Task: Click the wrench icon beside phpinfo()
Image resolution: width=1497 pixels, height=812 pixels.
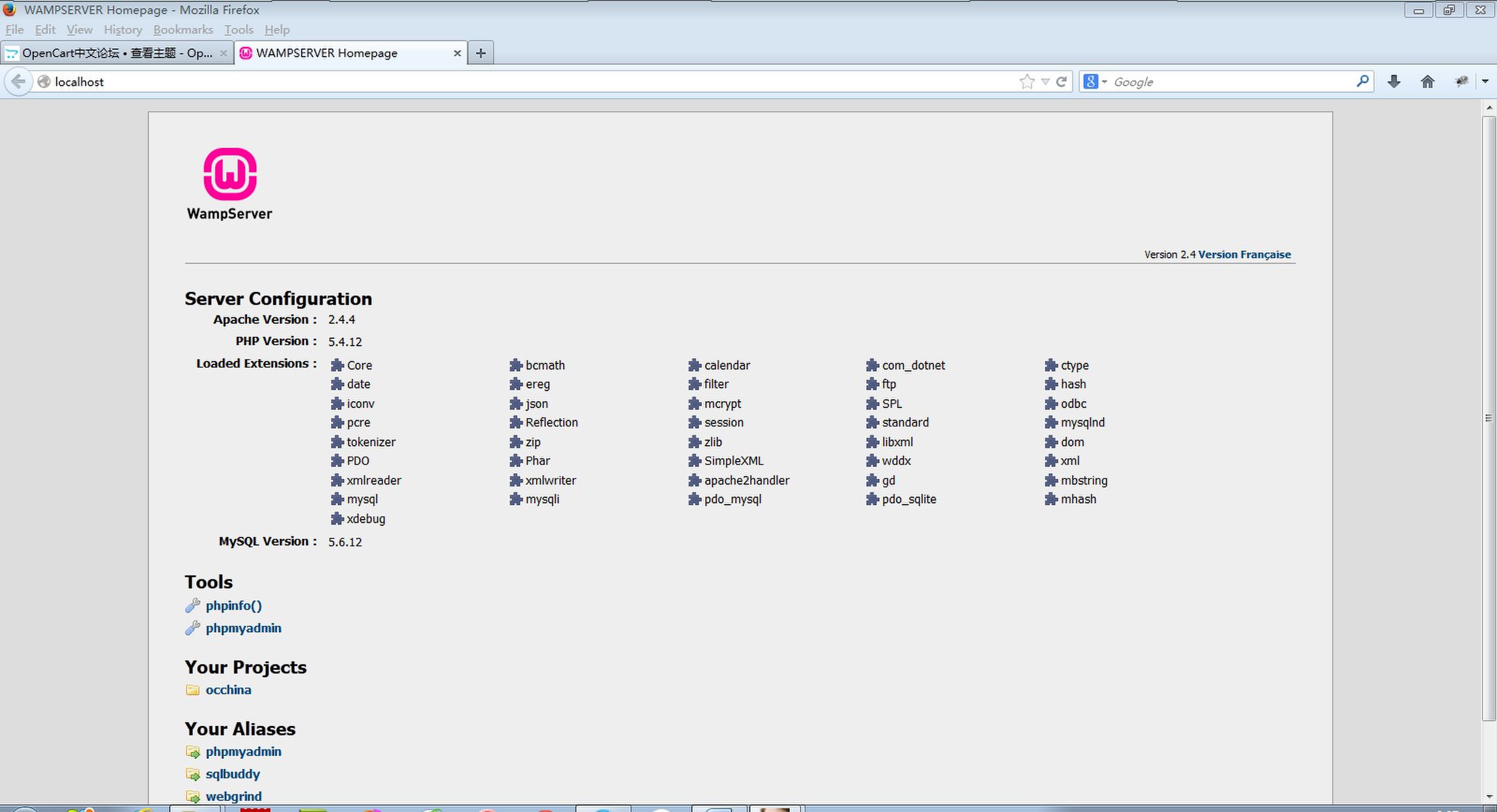Action: pos(192,606)
